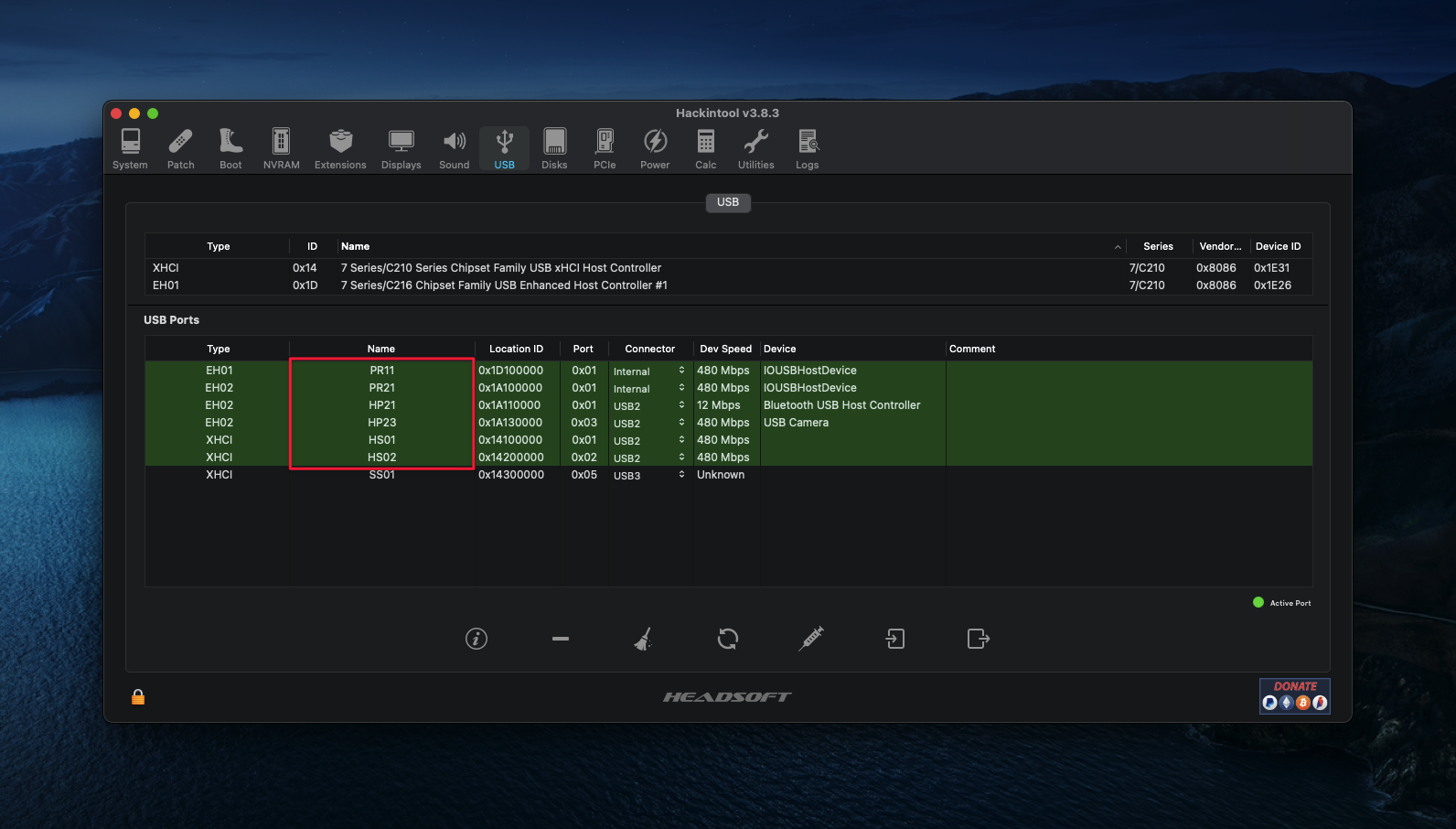
Task: Click the export icon in the bottom toolbar
Action: point(979,639)
